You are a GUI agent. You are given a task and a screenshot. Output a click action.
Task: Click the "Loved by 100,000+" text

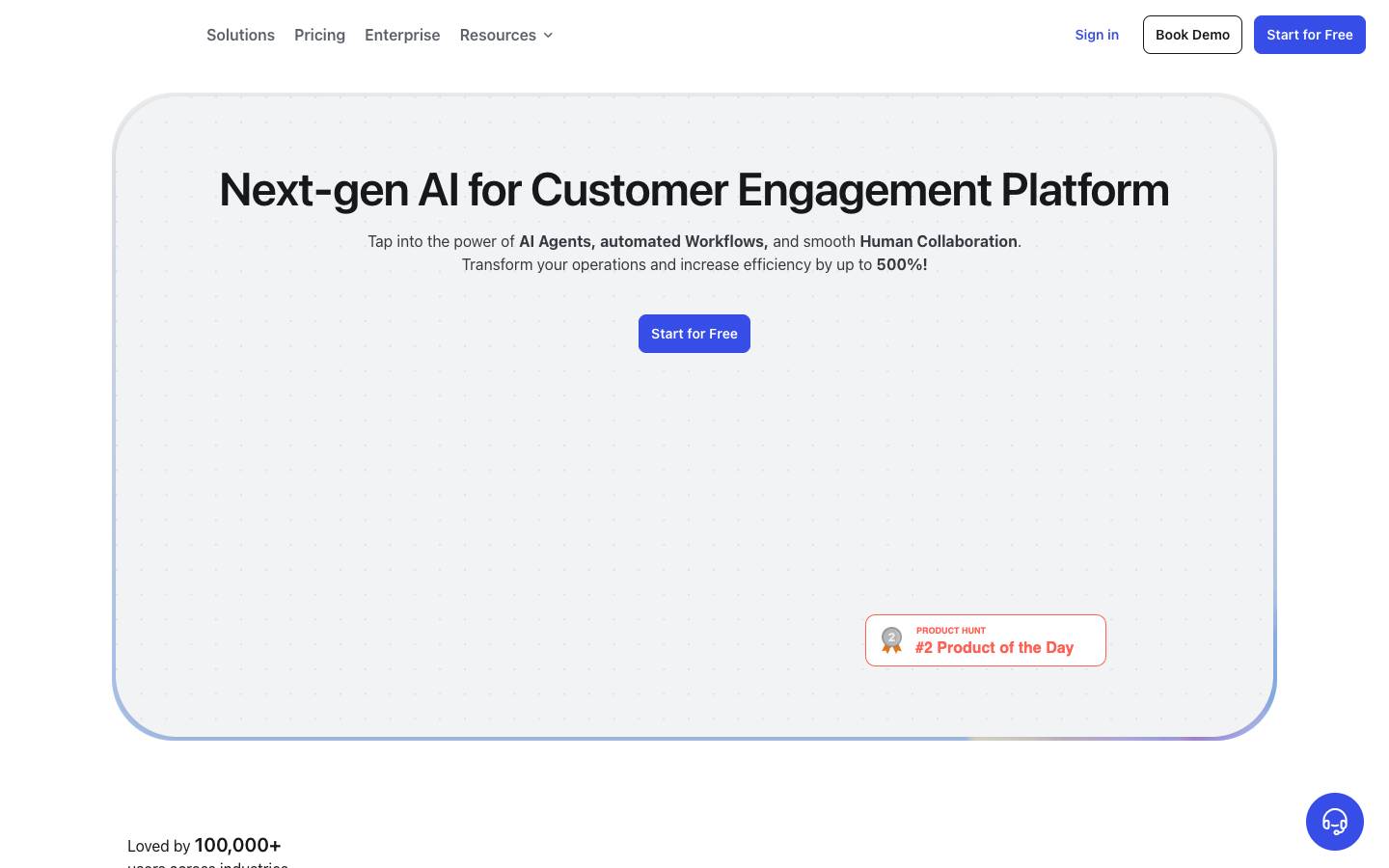click(204, 846)
